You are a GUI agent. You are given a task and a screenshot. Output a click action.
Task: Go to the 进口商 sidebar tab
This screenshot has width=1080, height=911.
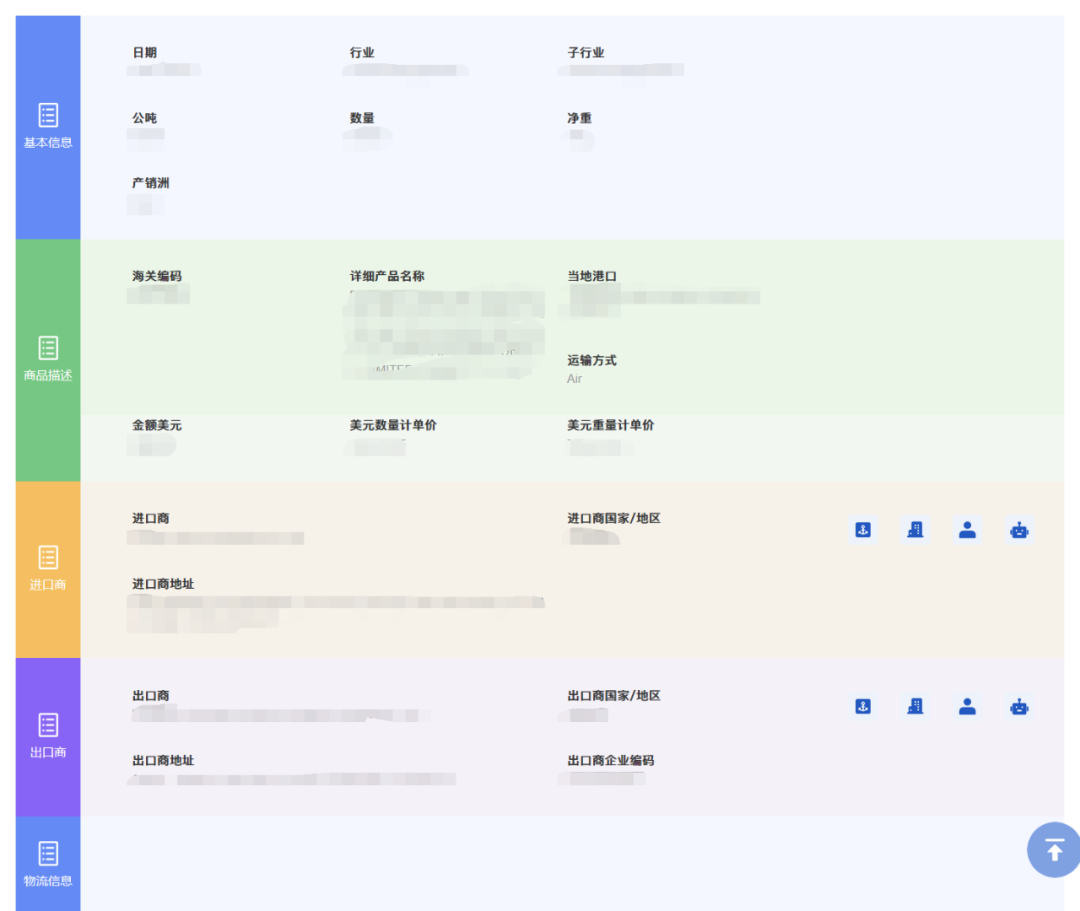(48, 569)
